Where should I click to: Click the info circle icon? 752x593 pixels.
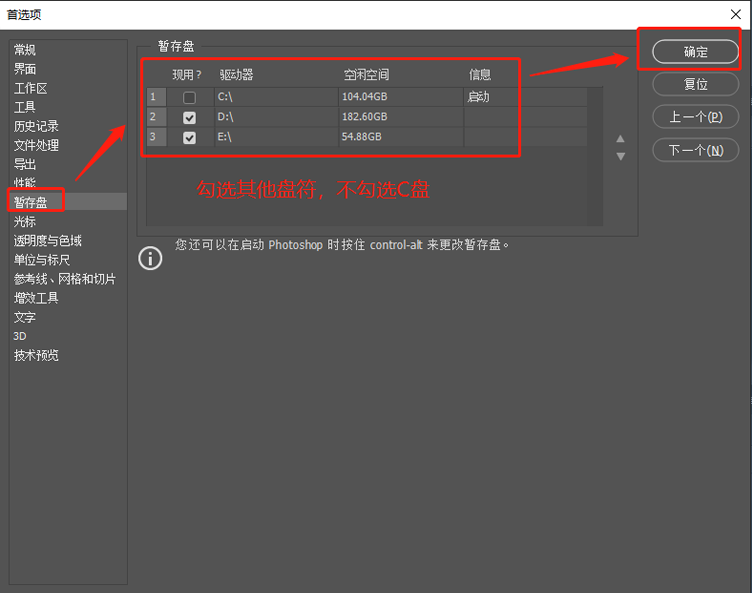coord(150,258)
